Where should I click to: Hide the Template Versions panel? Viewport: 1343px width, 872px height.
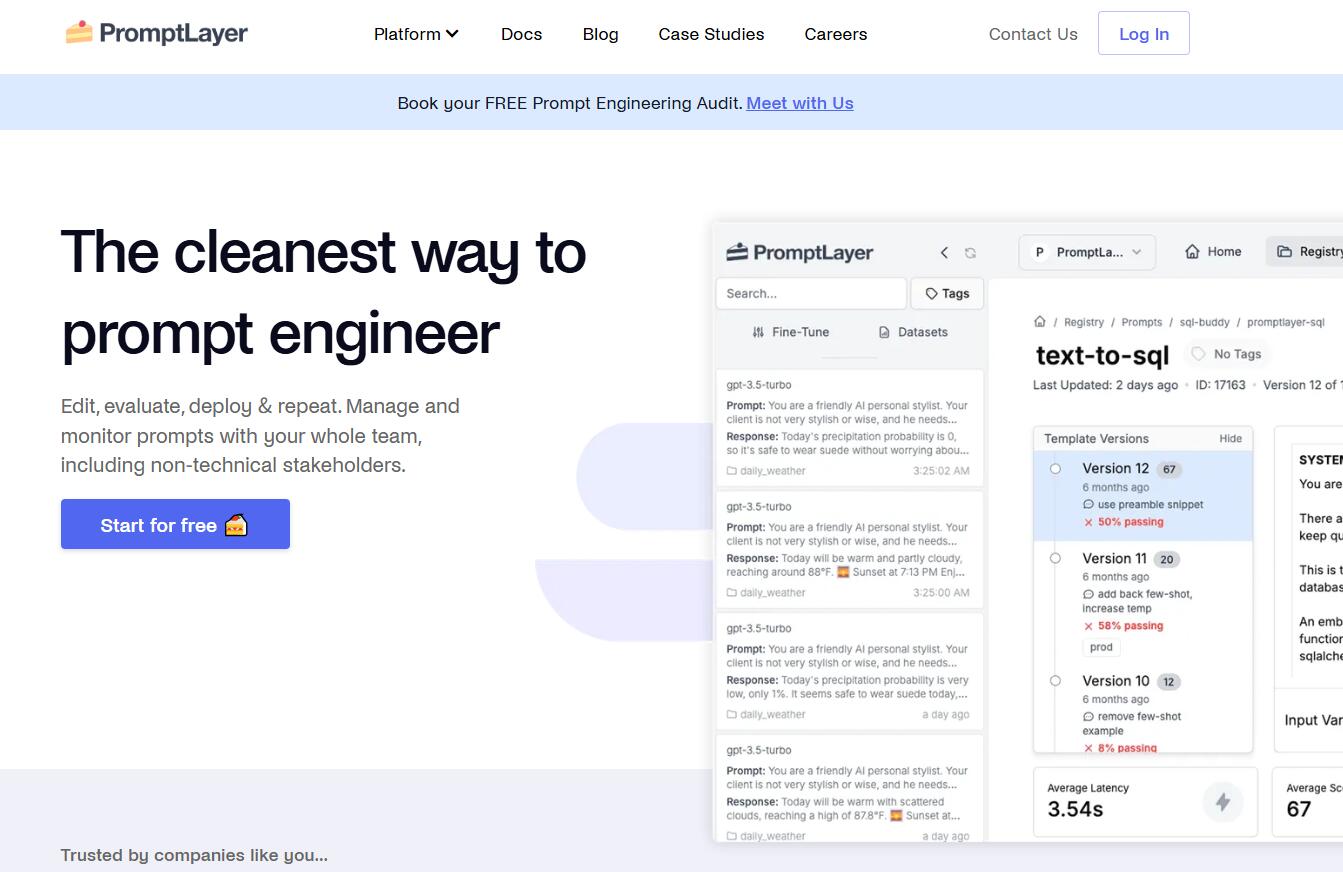pyautogui.click(x=1230, y=438)
